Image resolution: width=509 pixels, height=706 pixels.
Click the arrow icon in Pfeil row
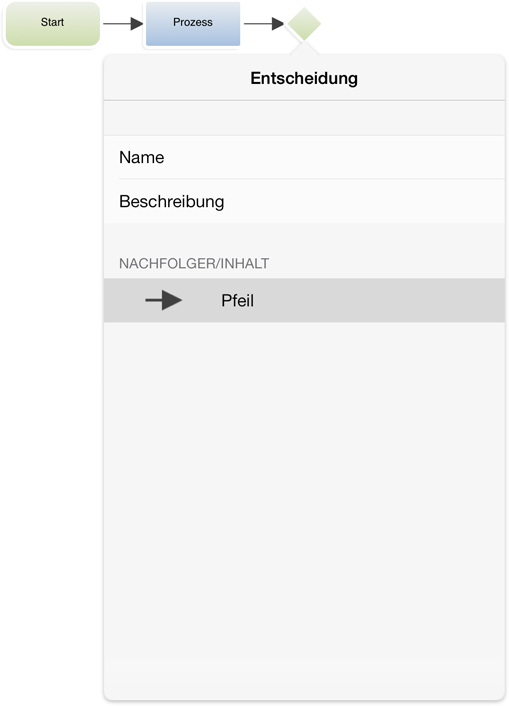click(x=164, y=300)
